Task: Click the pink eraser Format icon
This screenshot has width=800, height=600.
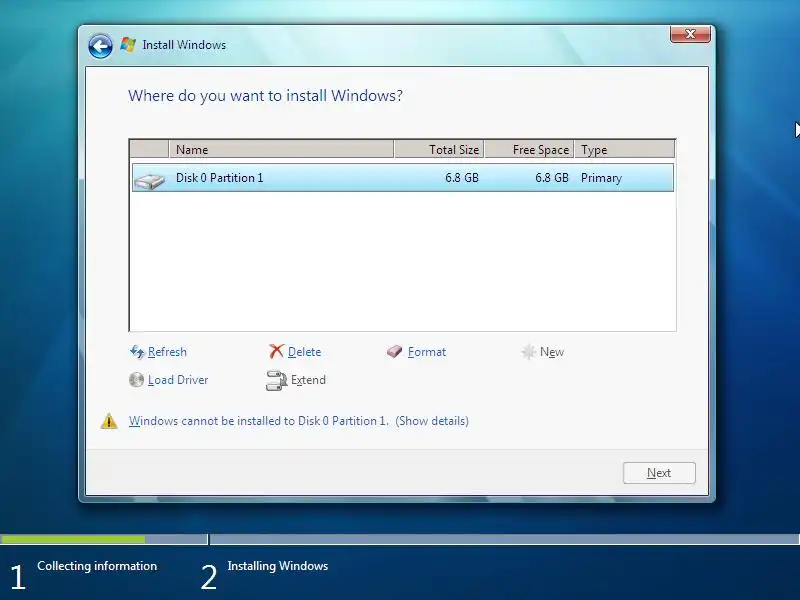Action: pyautogui.click(x=394, y=352)
